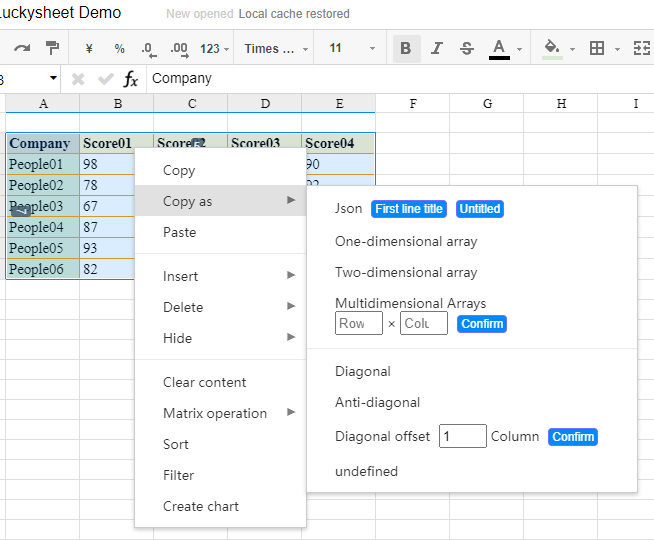654x540 pixels.
Task: Select Sort in context menu
Action: 220,444
